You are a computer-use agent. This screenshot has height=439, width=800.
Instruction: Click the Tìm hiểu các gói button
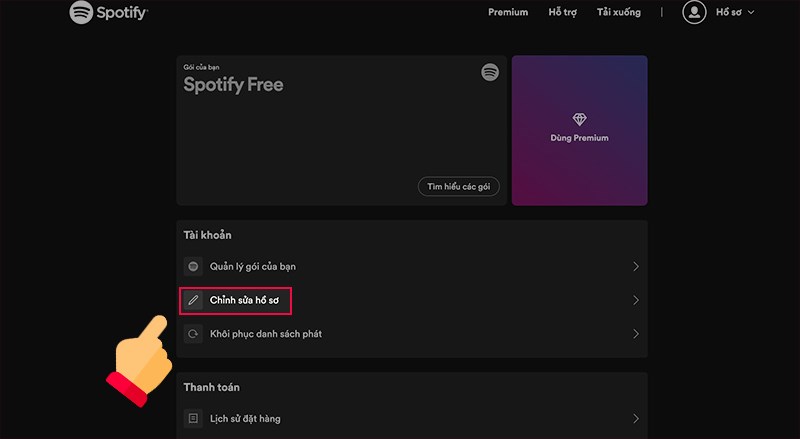pyautogui.click(x=459, y=187)
